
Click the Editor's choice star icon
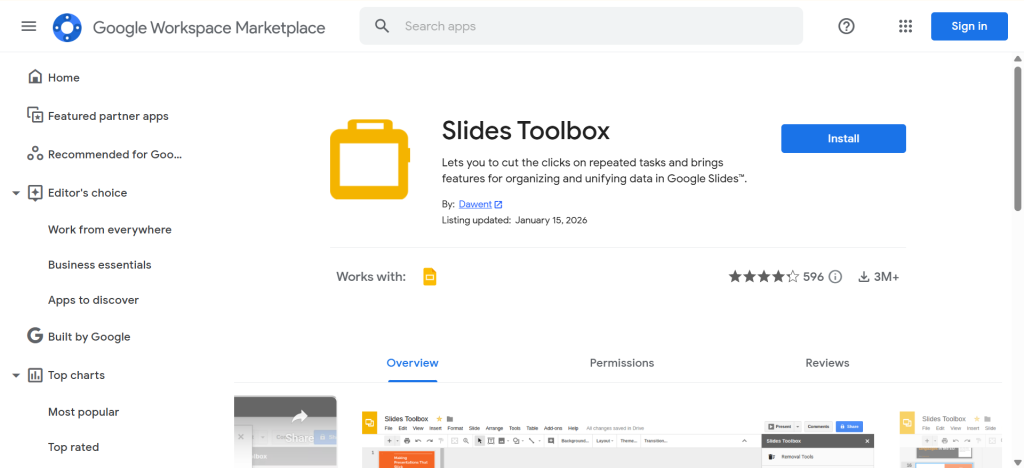pos(35,193)
